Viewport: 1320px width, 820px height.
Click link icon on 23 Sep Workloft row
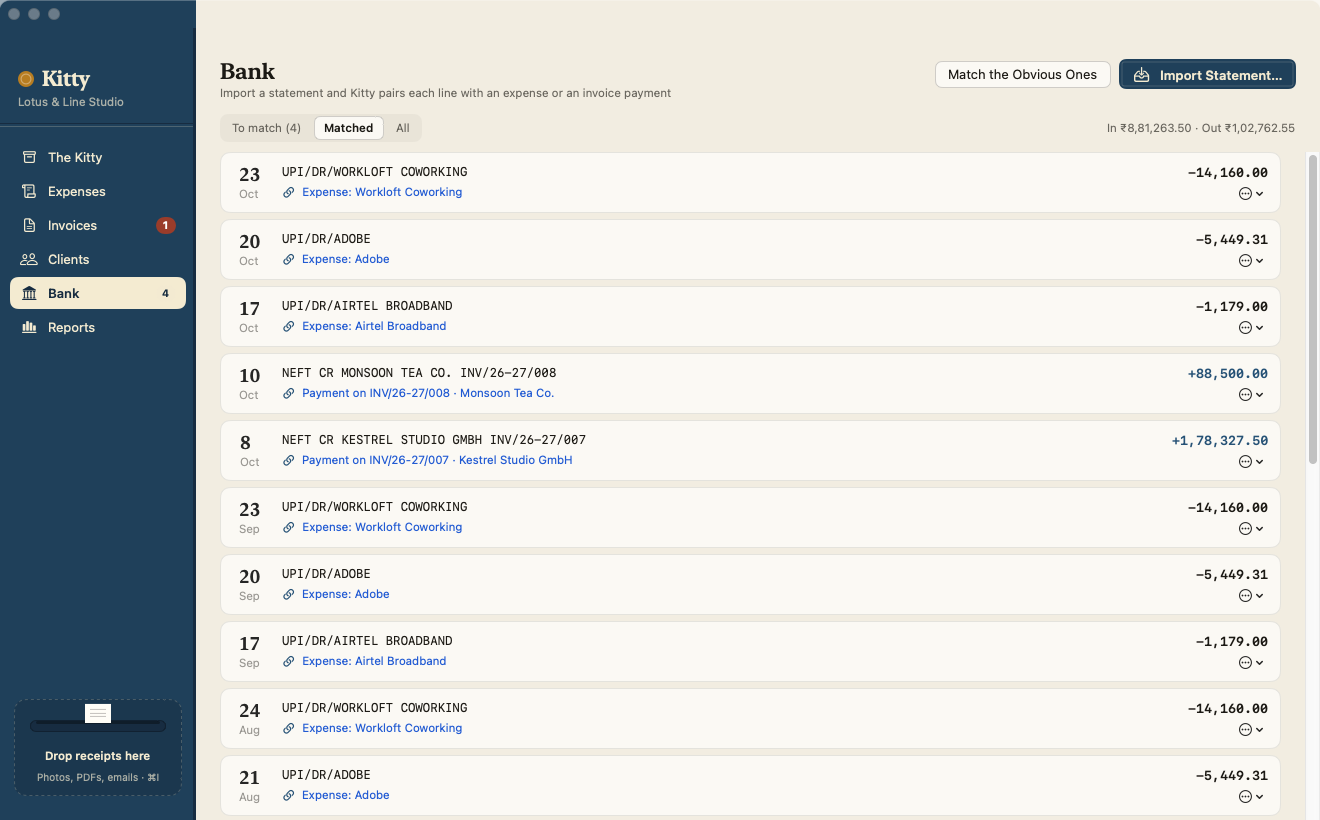pos(289,527)
